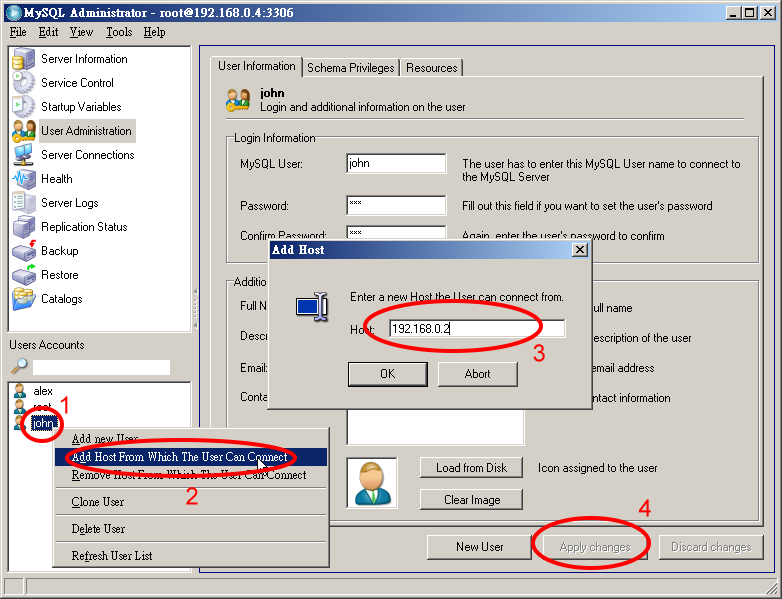This screenshot has width=782, height=599.
Task: Click the Host input field
Action: (475, 329)
